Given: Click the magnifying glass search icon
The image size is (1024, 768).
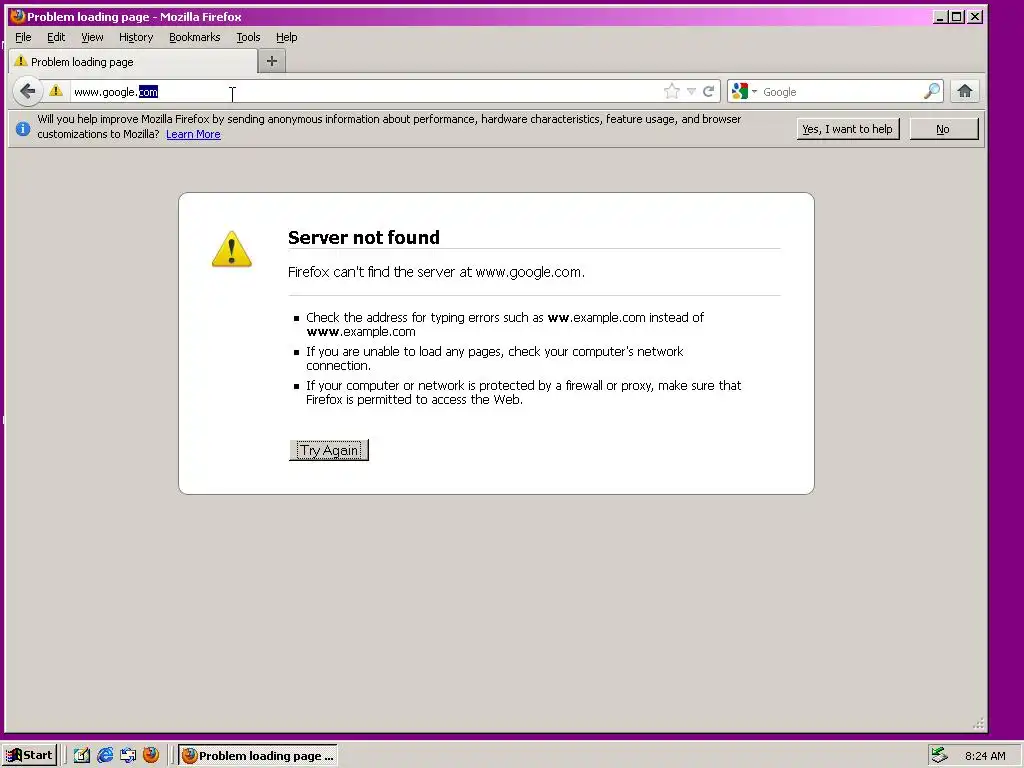Looking at the screenshot, I should click(x=932, y=91).
